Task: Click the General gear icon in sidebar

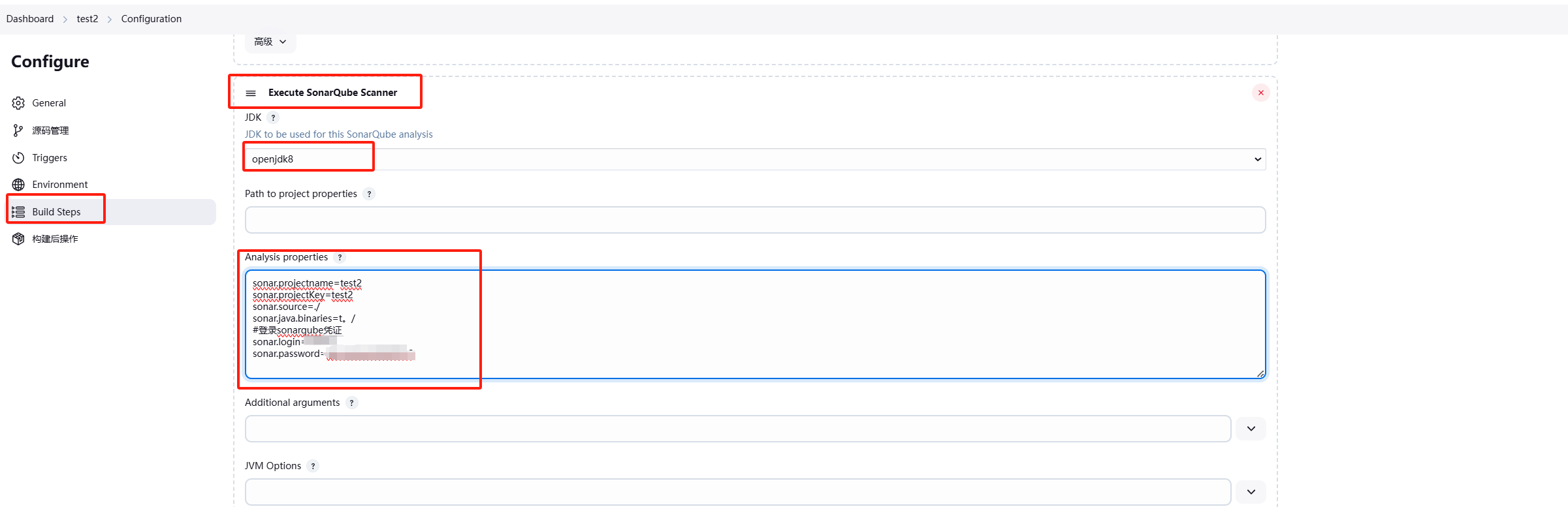Action: tap(18, 103)
